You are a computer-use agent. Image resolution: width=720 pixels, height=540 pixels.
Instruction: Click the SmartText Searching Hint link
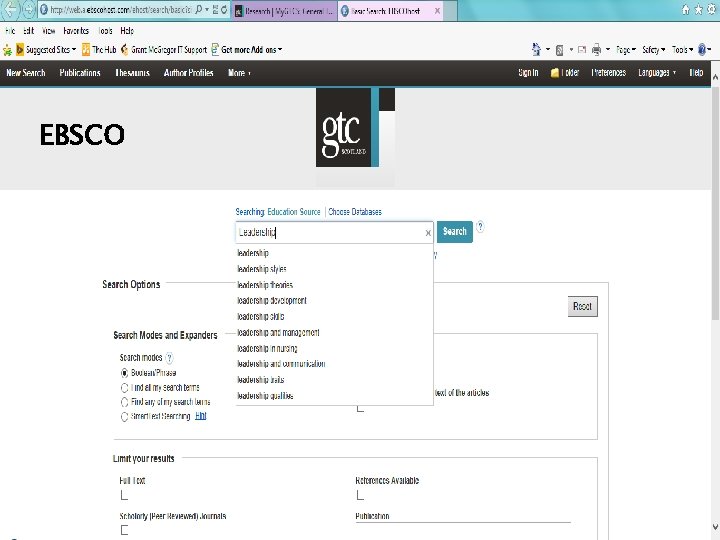coord(201,416)
